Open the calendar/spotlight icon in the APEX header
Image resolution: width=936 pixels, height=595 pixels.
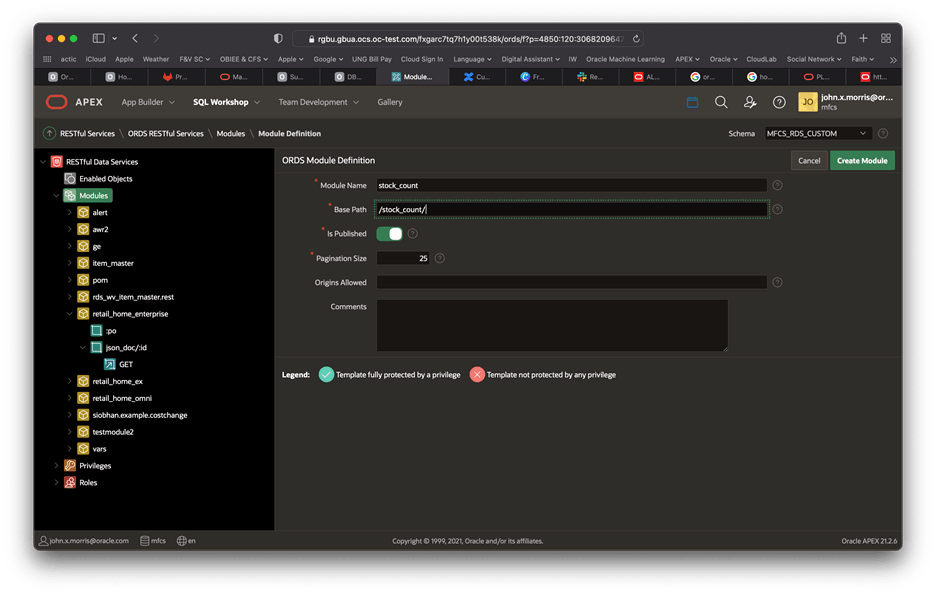pos(692,102)
